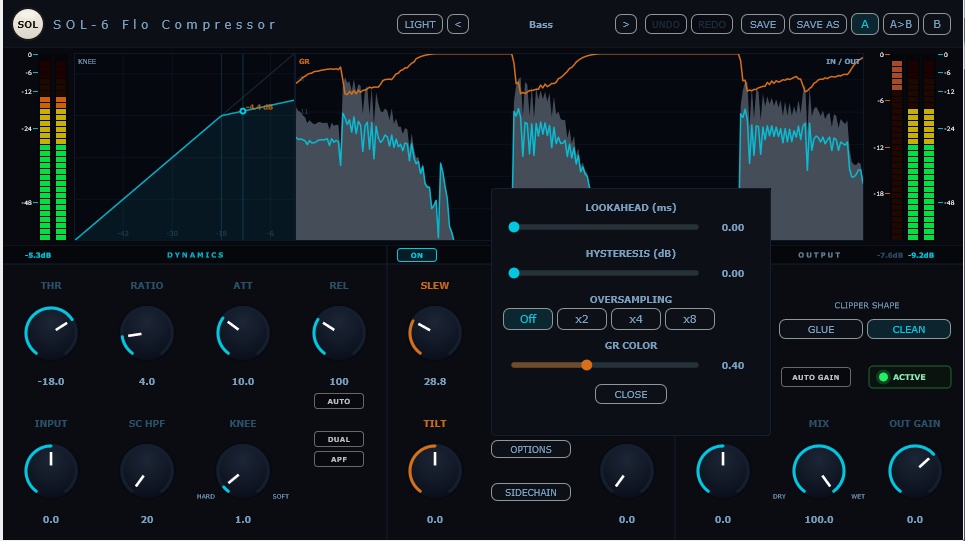Click the SAVE preset button
This screenshot has width=965, height=541.
(x=763, y=25)
